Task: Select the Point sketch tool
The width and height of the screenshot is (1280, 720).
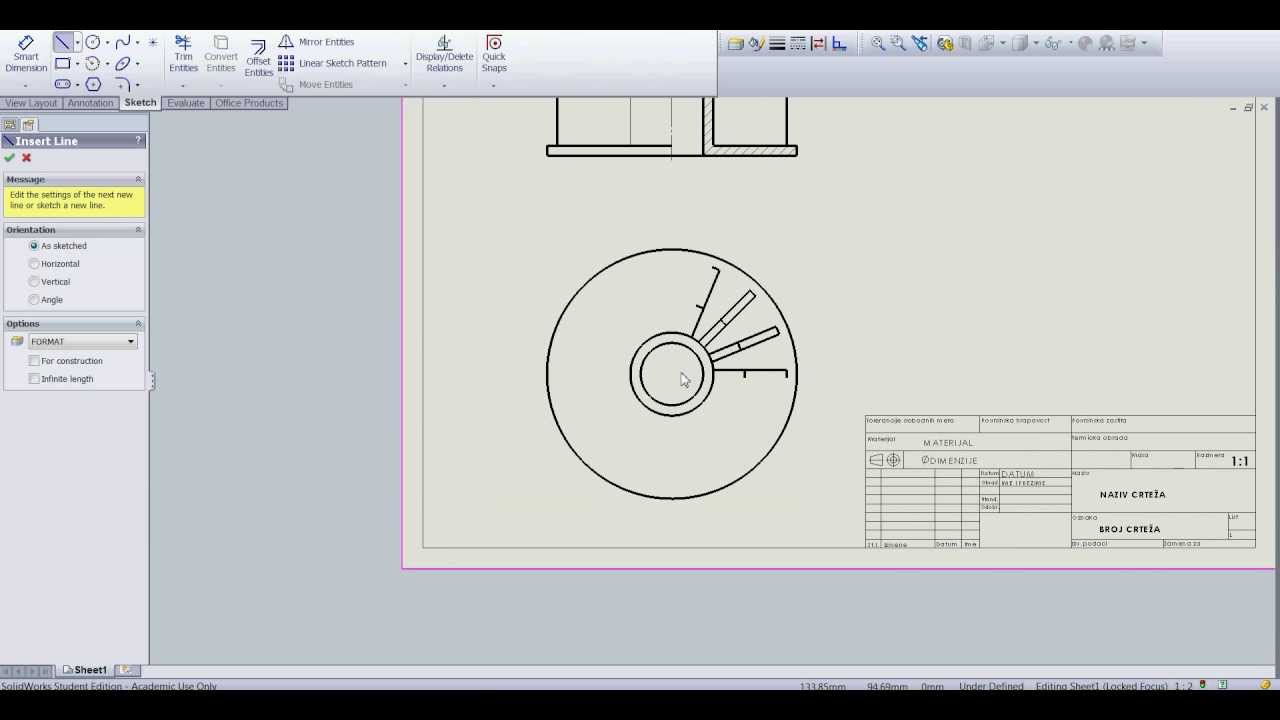Action: pyautogui.click(x=152, y=42)
